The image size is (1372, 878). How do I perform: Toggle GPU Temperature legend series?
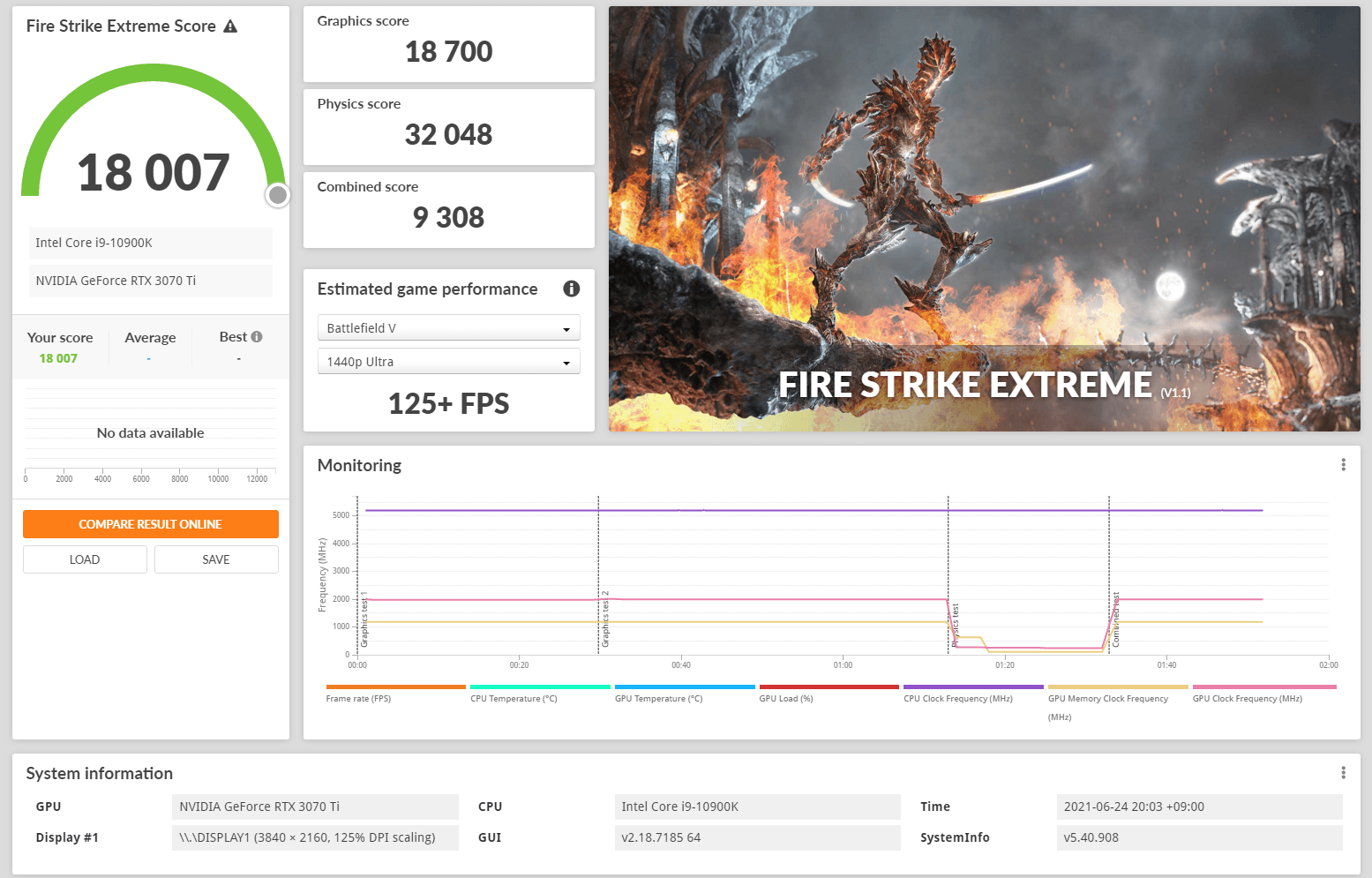tap(685, 694)
